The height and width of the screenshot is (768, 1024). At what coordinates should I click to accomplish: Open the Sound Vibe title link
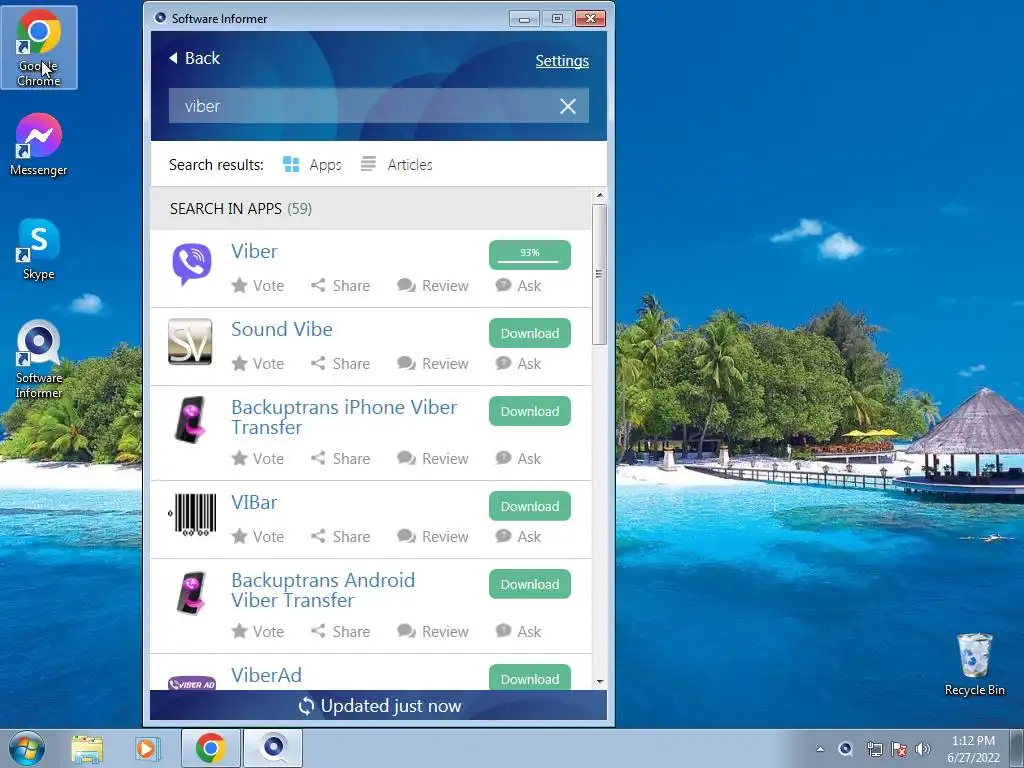281,329
